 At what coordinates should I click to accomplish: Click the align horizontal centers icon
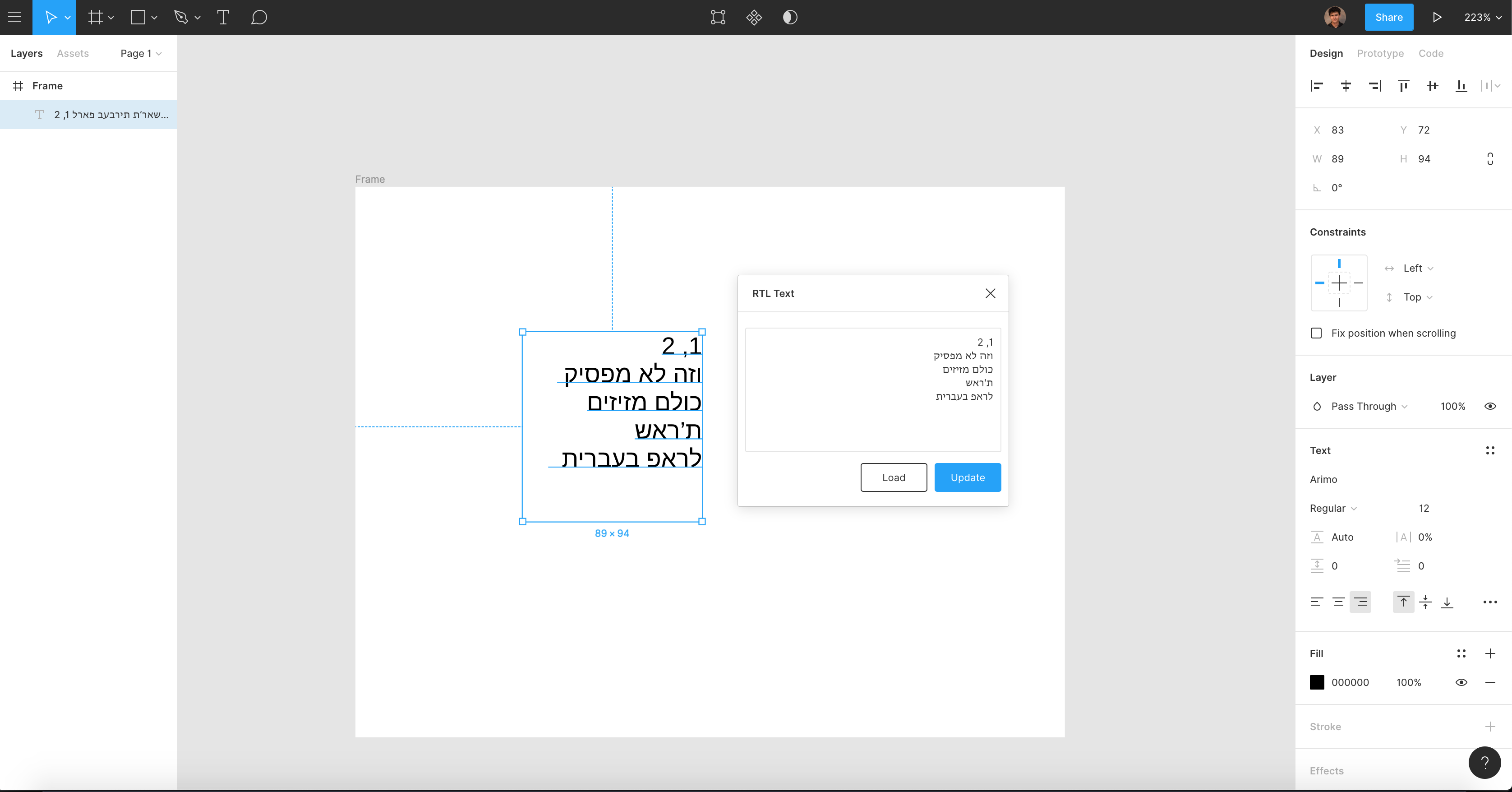click(1345, 86)
